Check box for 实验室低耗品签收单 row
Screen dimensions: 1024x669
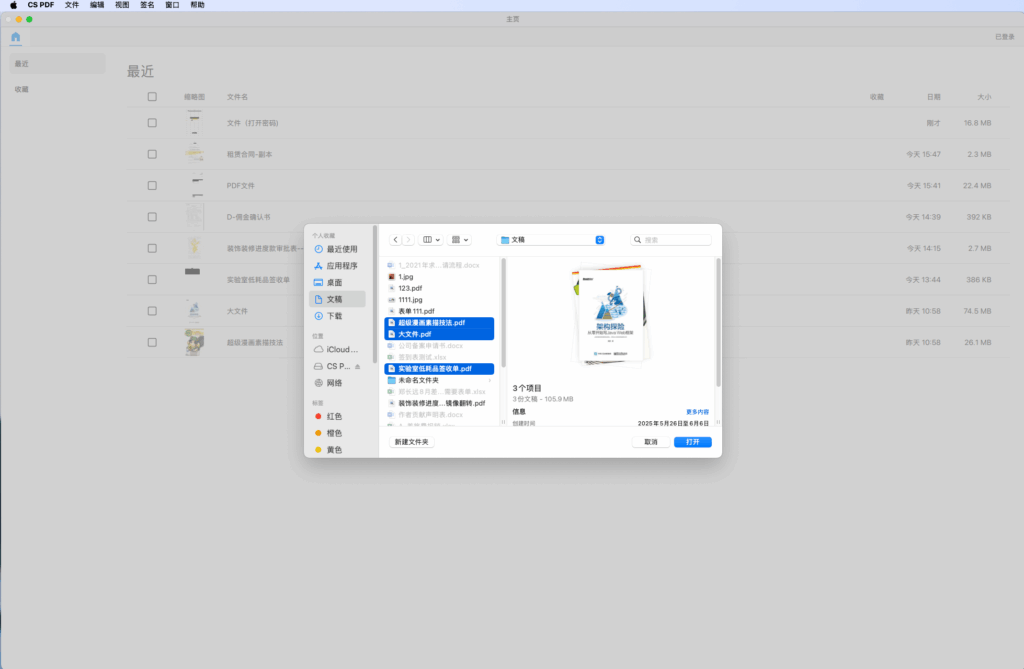(x=152, y=280)
